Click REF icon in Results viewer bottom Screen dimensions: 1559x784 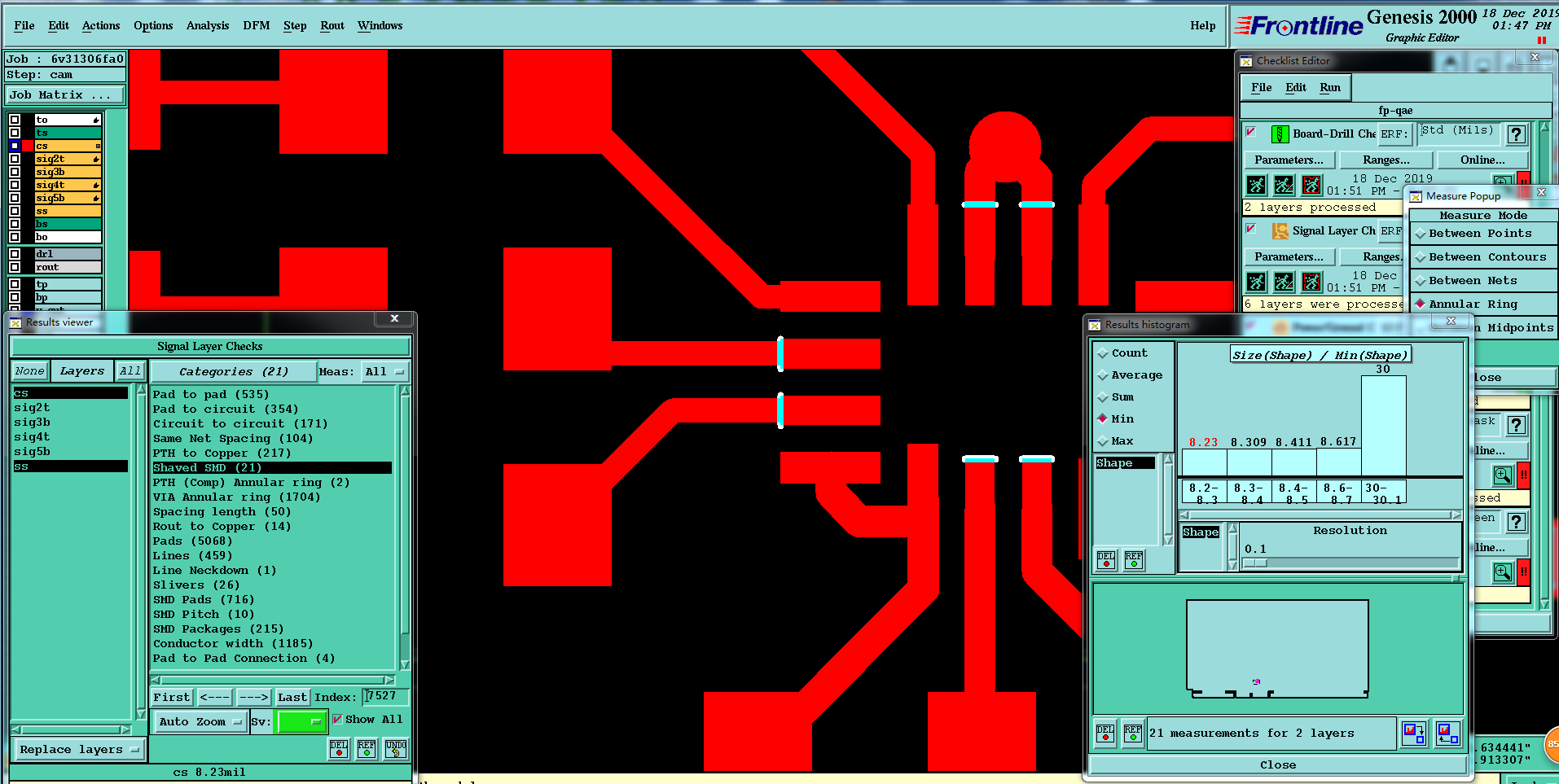[367, 748]
